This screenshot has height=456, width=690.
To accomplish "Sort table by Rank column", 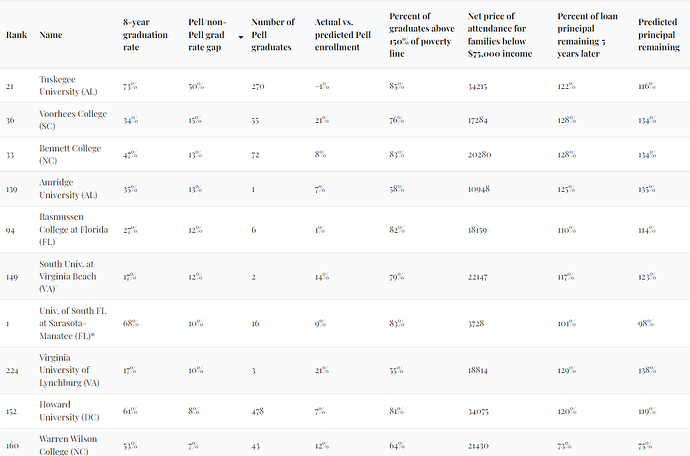I will [16, 35].
